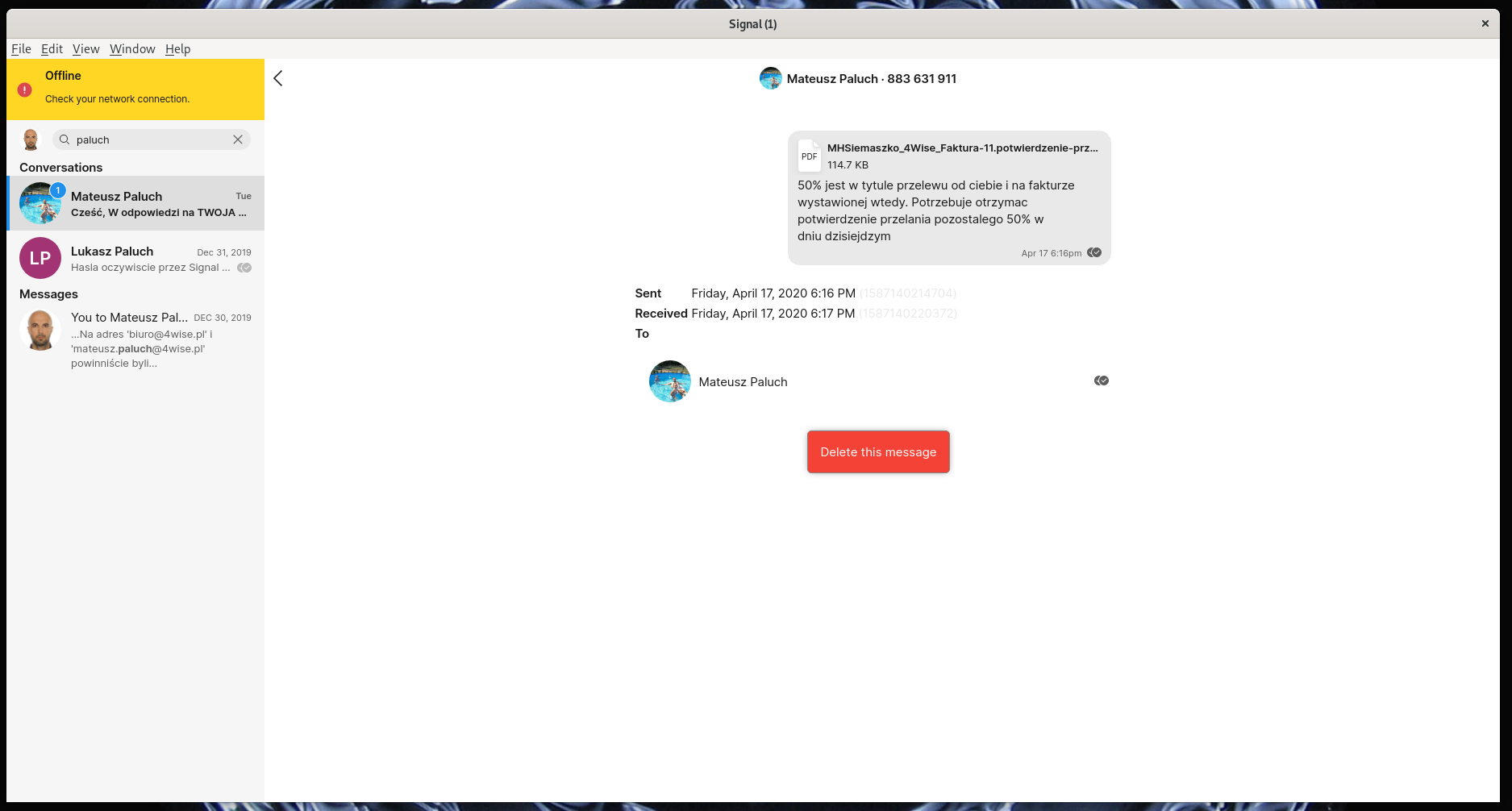Click Lukasz Paluch LP avatar
Image resolution: width=1512 pixels, height=811 pixels.
[40, 258]
